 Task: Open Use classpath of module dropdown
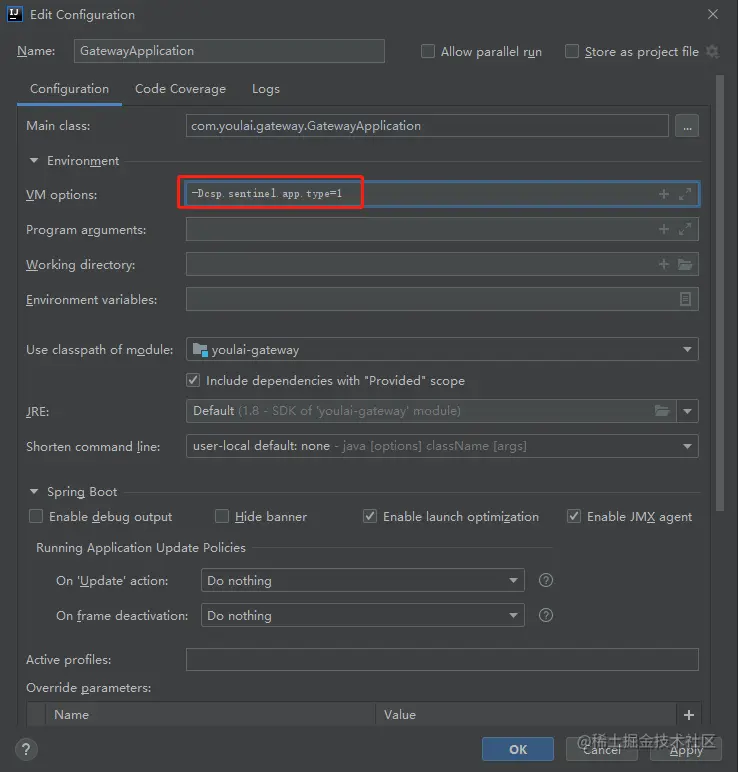pos(442,349)
